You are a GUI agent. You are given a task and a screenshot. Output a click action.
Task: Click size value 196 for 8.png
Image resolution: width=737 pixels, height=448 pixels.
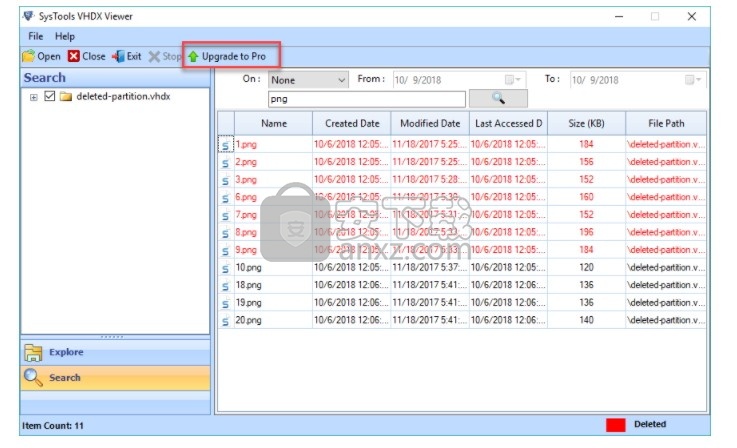[586, 233]
